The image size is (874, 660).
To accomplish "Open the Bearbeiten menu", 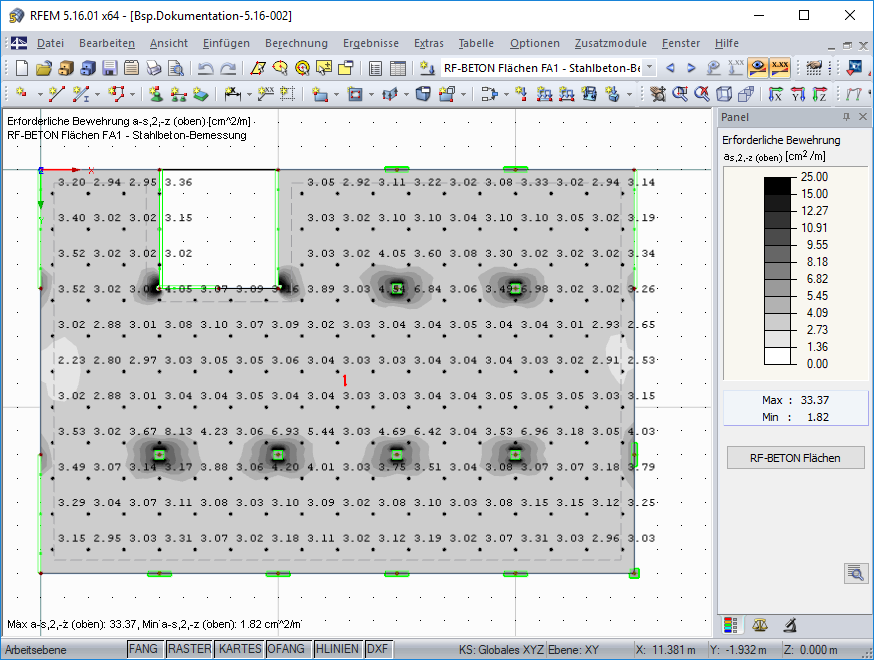I will point(106,43).
